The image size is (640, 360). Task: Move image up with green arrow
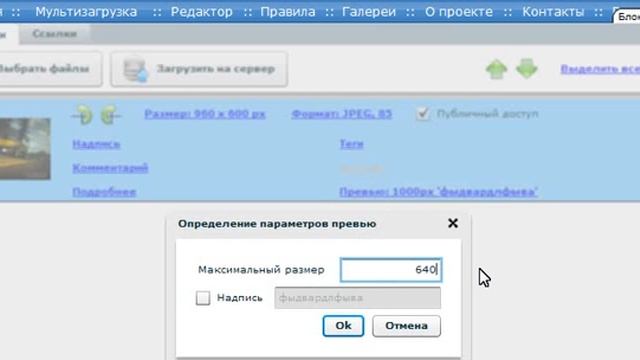tap(496, 69)
